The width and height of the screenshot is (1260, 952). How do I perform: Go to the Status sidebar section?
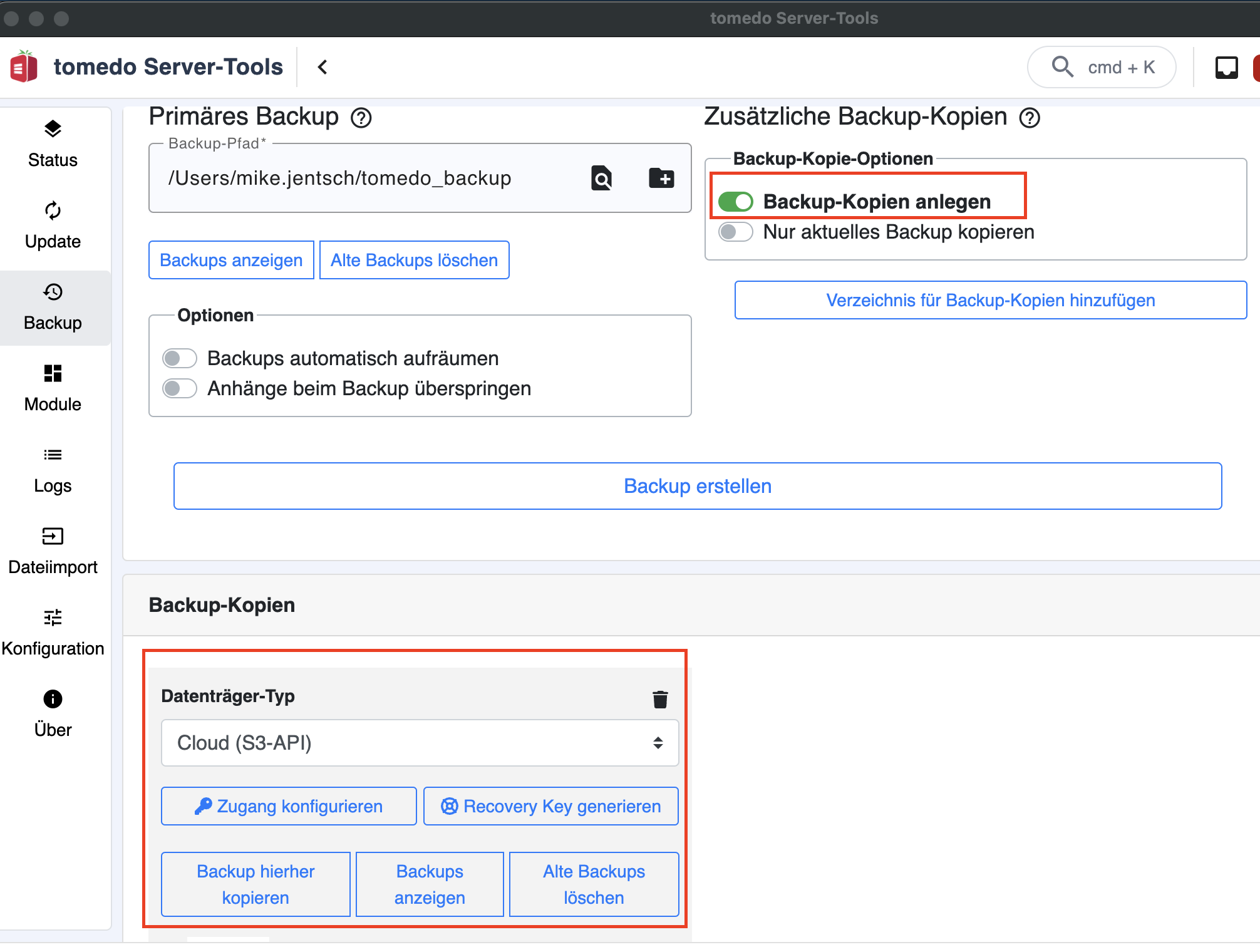click(x=53, y=144)
